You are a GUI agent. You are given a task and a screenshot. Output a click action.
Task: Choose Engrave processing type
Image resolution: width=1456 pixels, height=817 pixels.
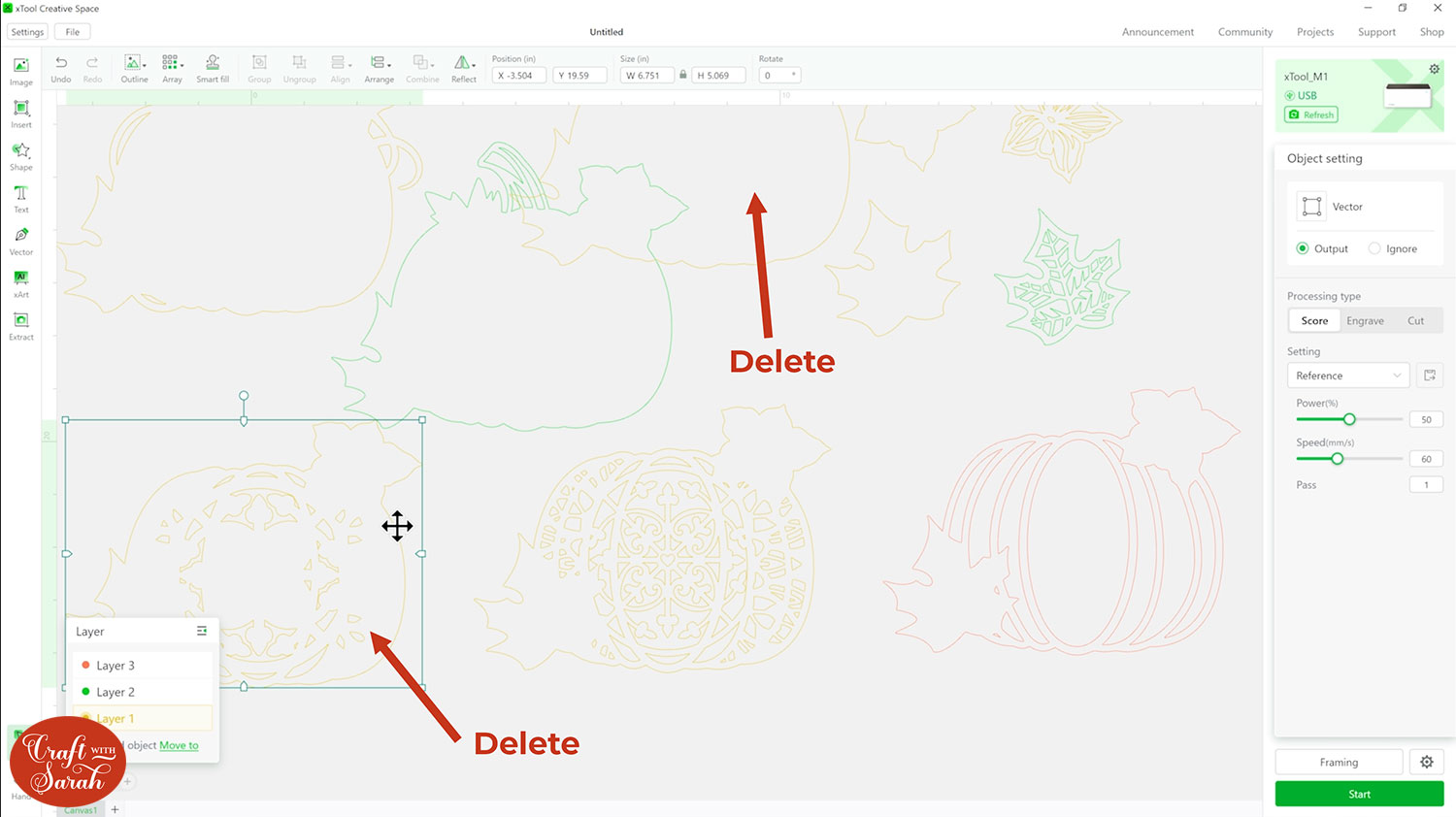1365,320
